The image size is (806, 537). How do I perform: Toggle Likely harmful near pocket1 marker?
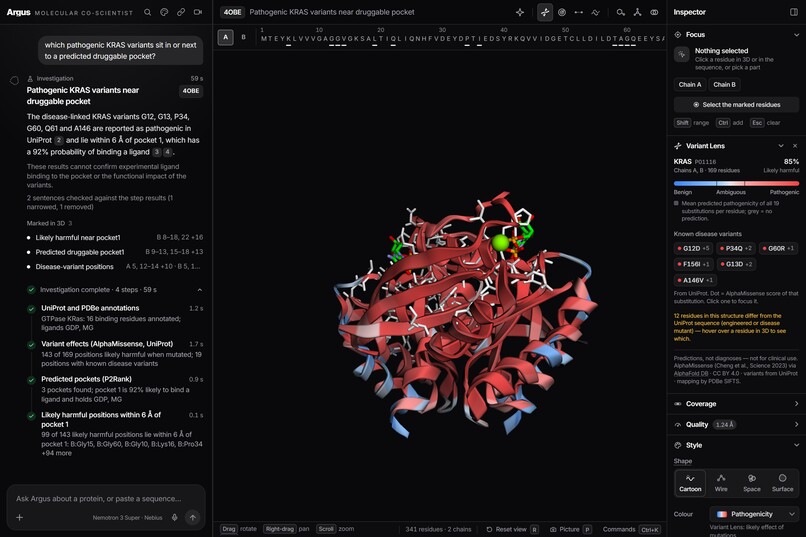(x=115, y=237)
